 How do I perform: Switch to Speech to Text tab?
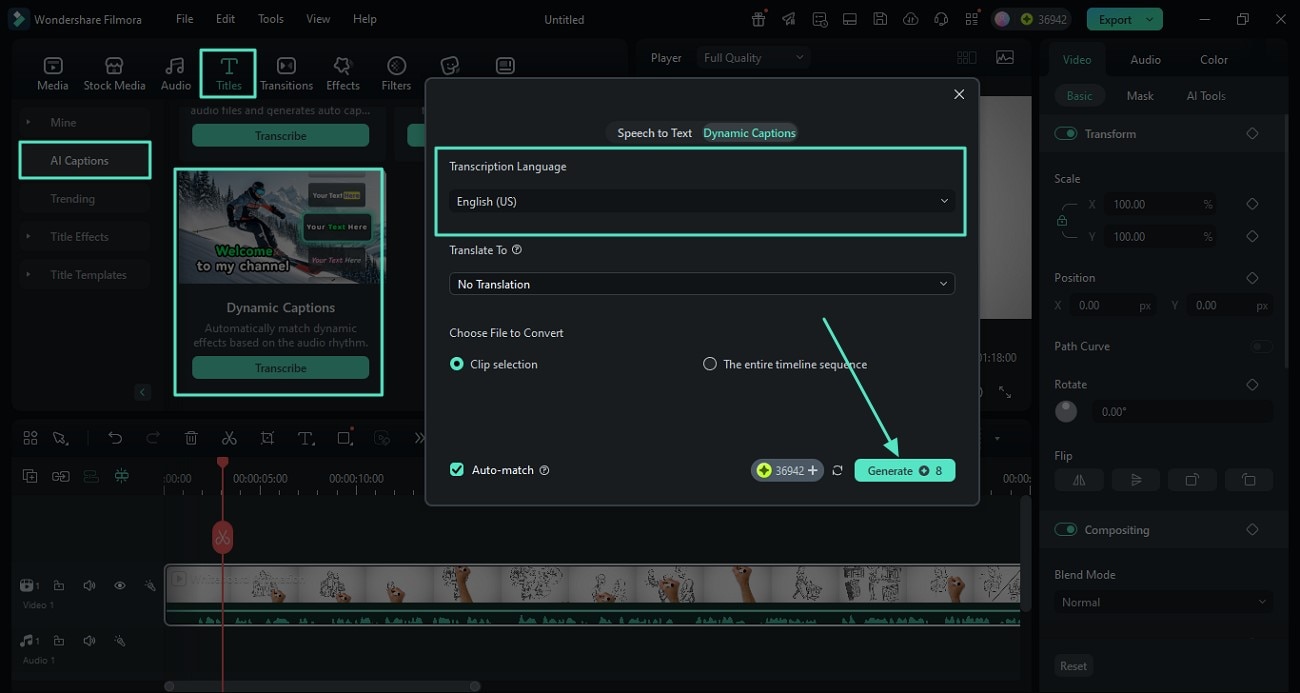[654, 133]
